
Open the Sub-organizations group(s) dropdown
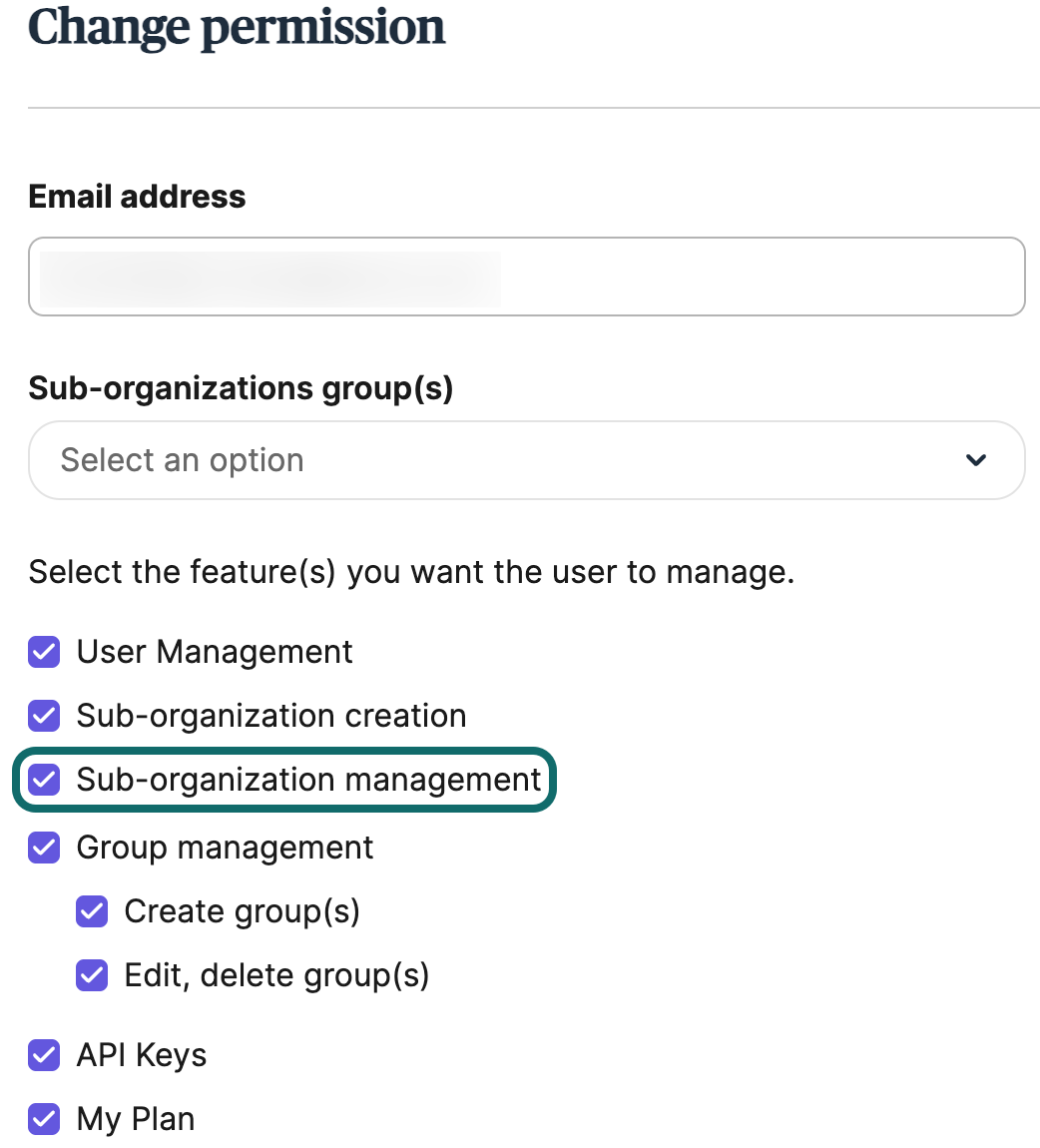tap(526, 460)
